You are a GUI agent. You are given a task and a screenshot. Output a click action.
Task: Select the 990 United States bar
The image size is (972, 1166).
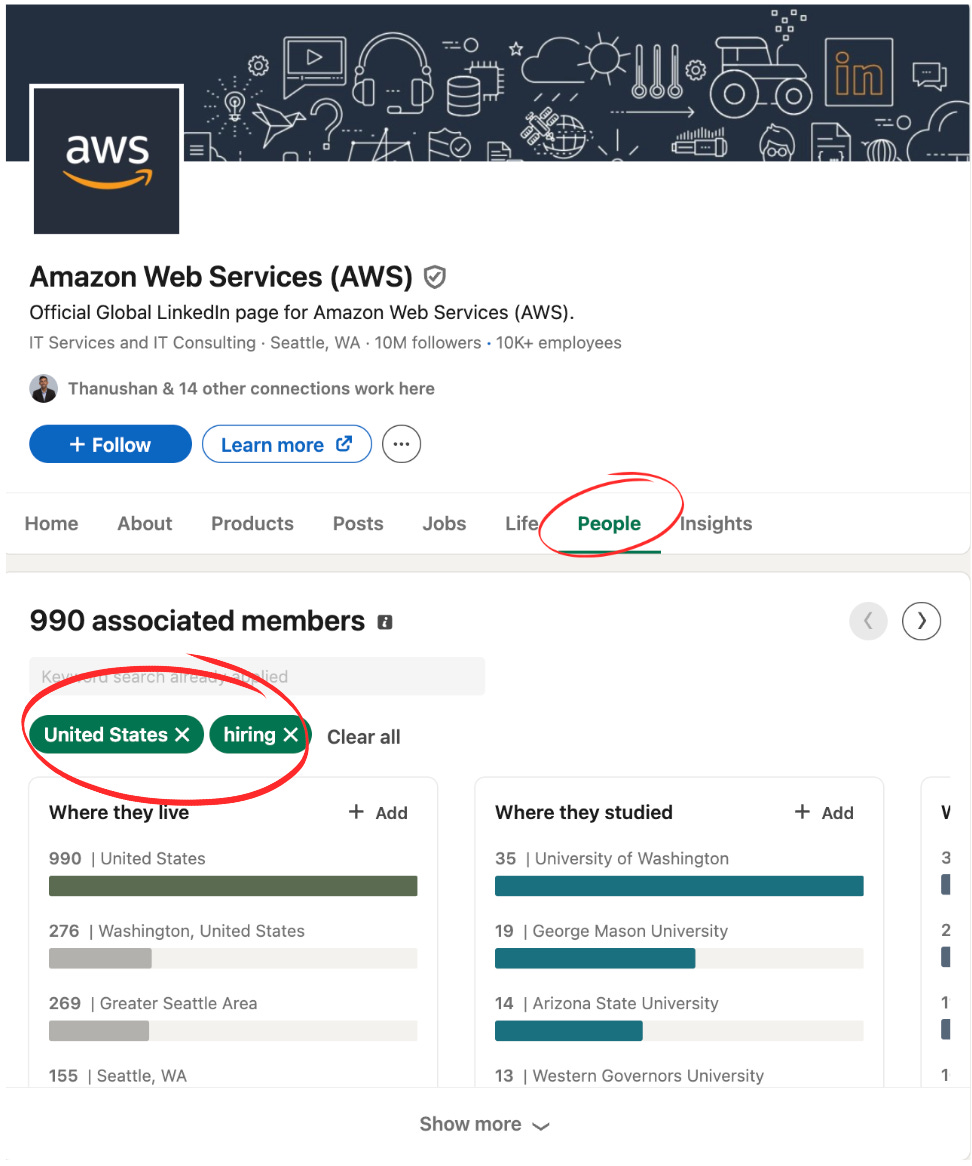[233, 886]
